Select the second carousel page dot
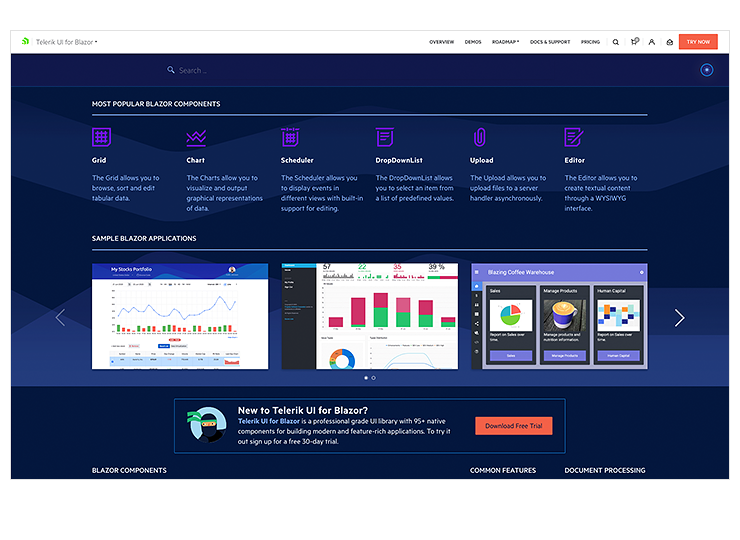This screenshot has height=540, width=740. click(373, 378)
